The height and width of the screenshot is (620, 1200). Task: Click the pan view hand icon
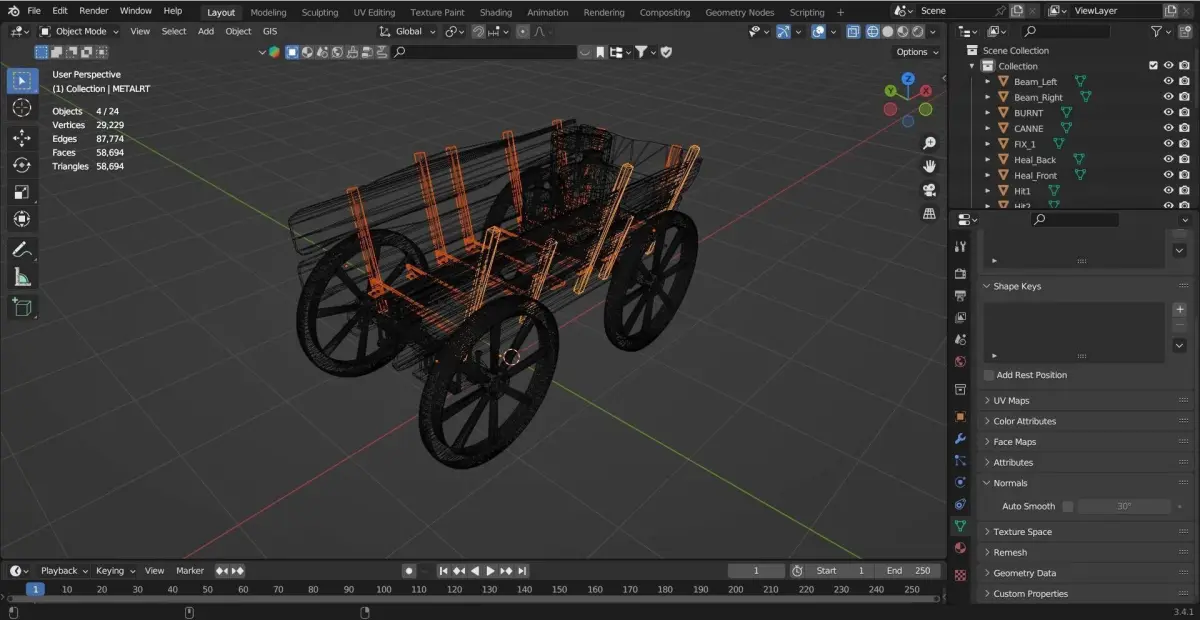click(x=929, y=166)
